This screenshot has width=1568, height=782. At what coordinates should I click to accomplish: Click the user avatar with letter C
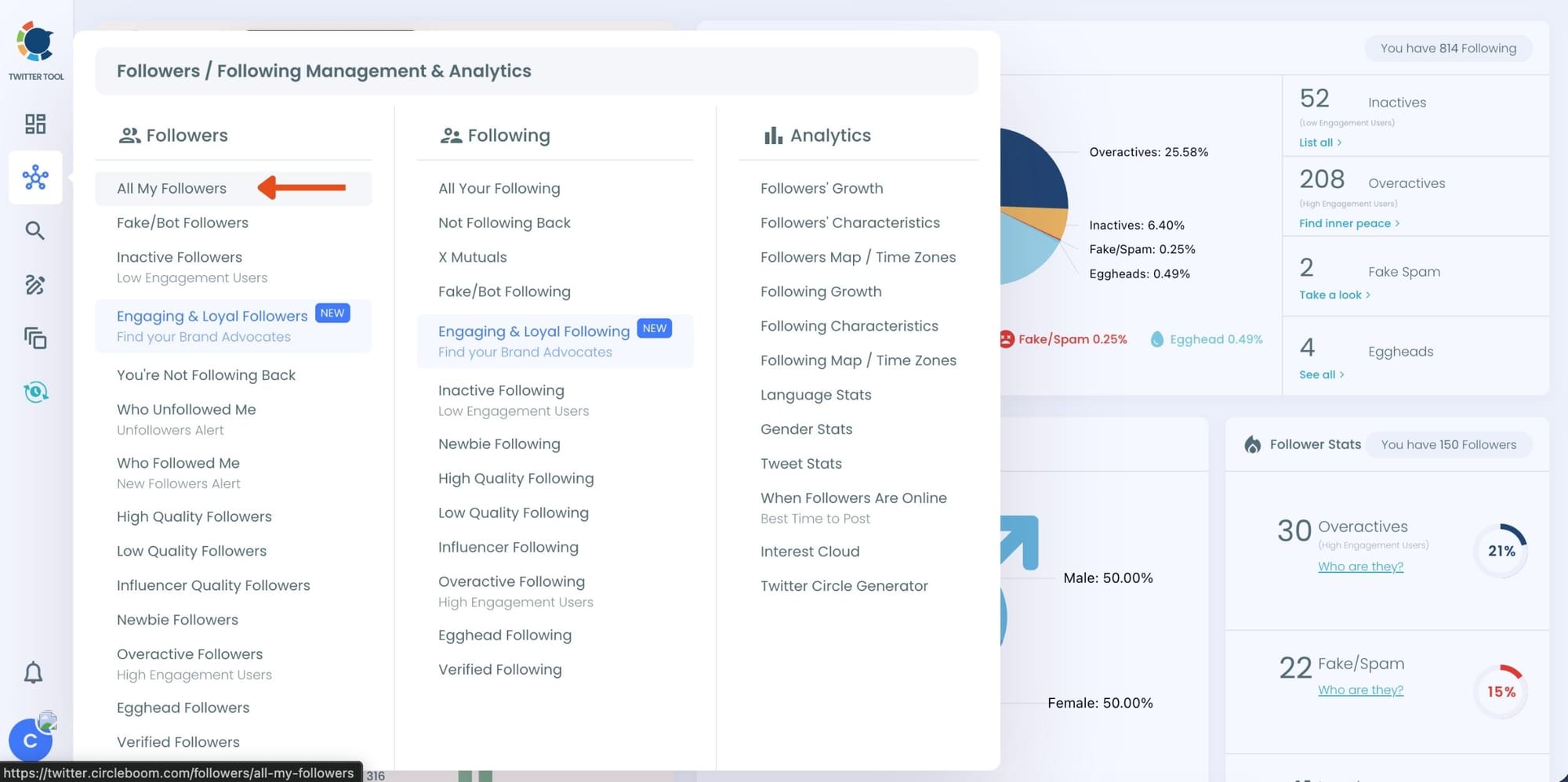[x=31, y=740]
